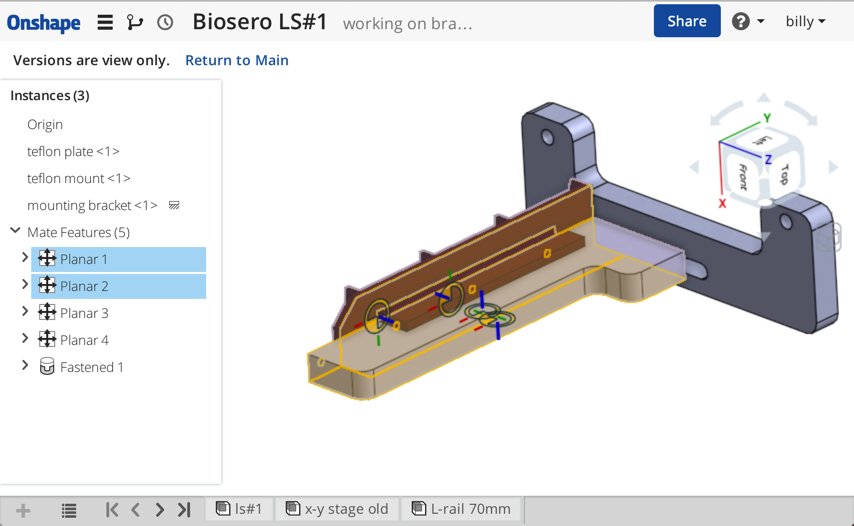Image resolution: width=854 pixels, height=526 pixels.
Task: Go to the next tab arrow
Action: [x=160, y=510]
